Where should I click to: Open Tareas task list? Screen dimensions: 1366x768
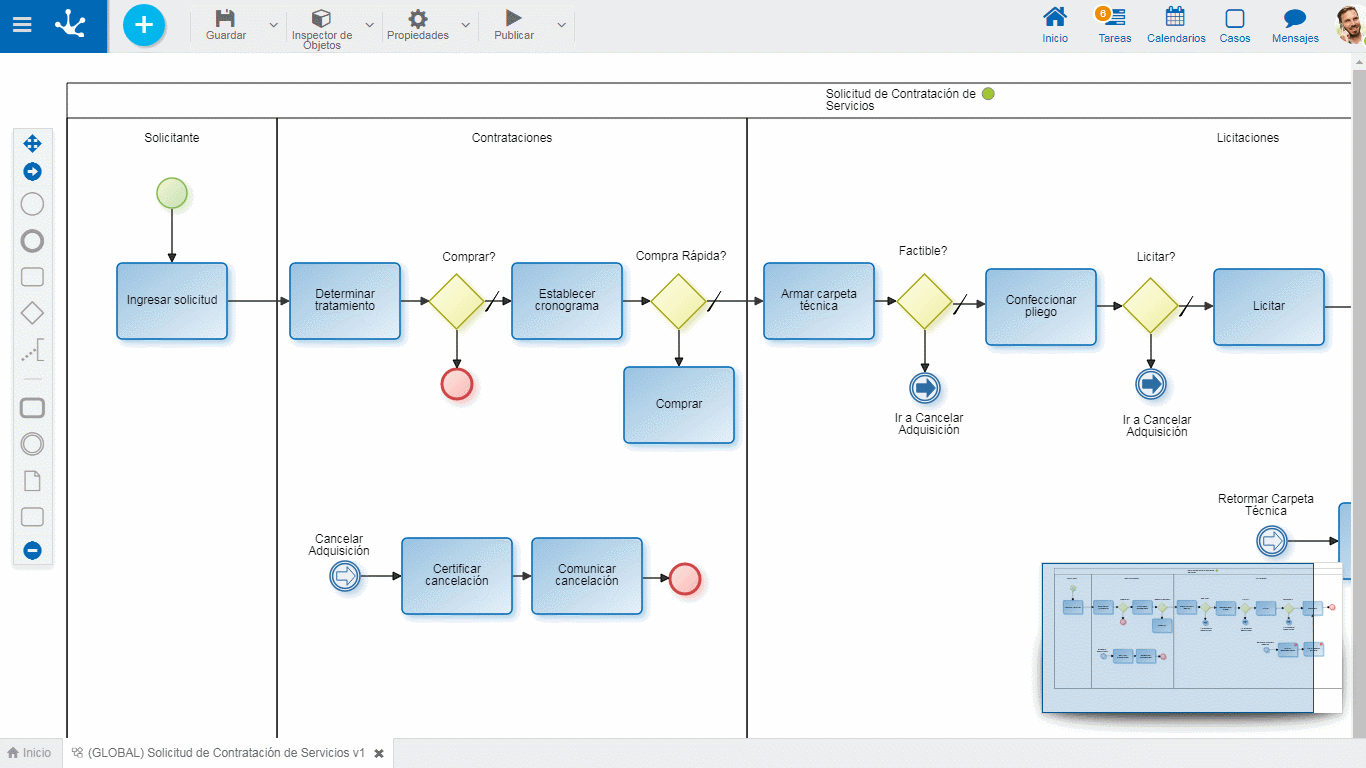pyautogui.click(x=1114, y=25)
